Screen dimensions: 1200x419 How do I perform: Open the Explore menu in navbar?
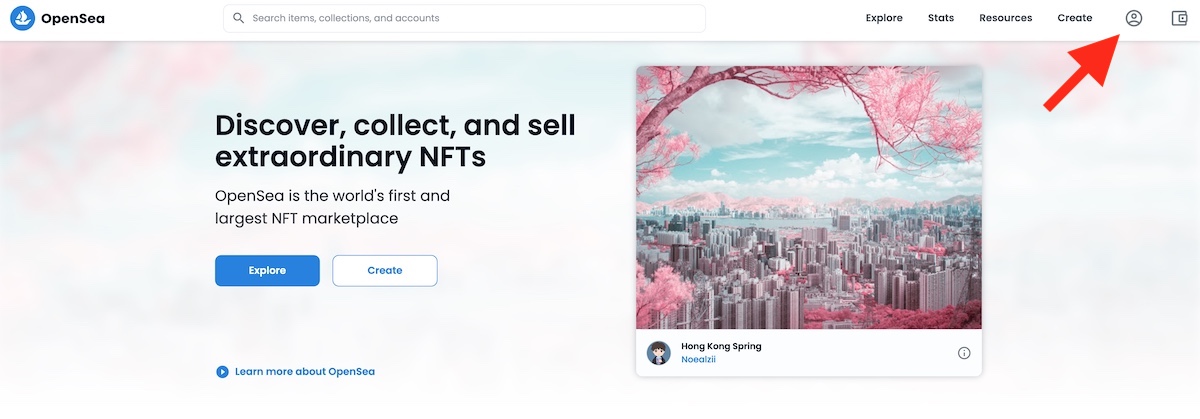pos(884,18)
